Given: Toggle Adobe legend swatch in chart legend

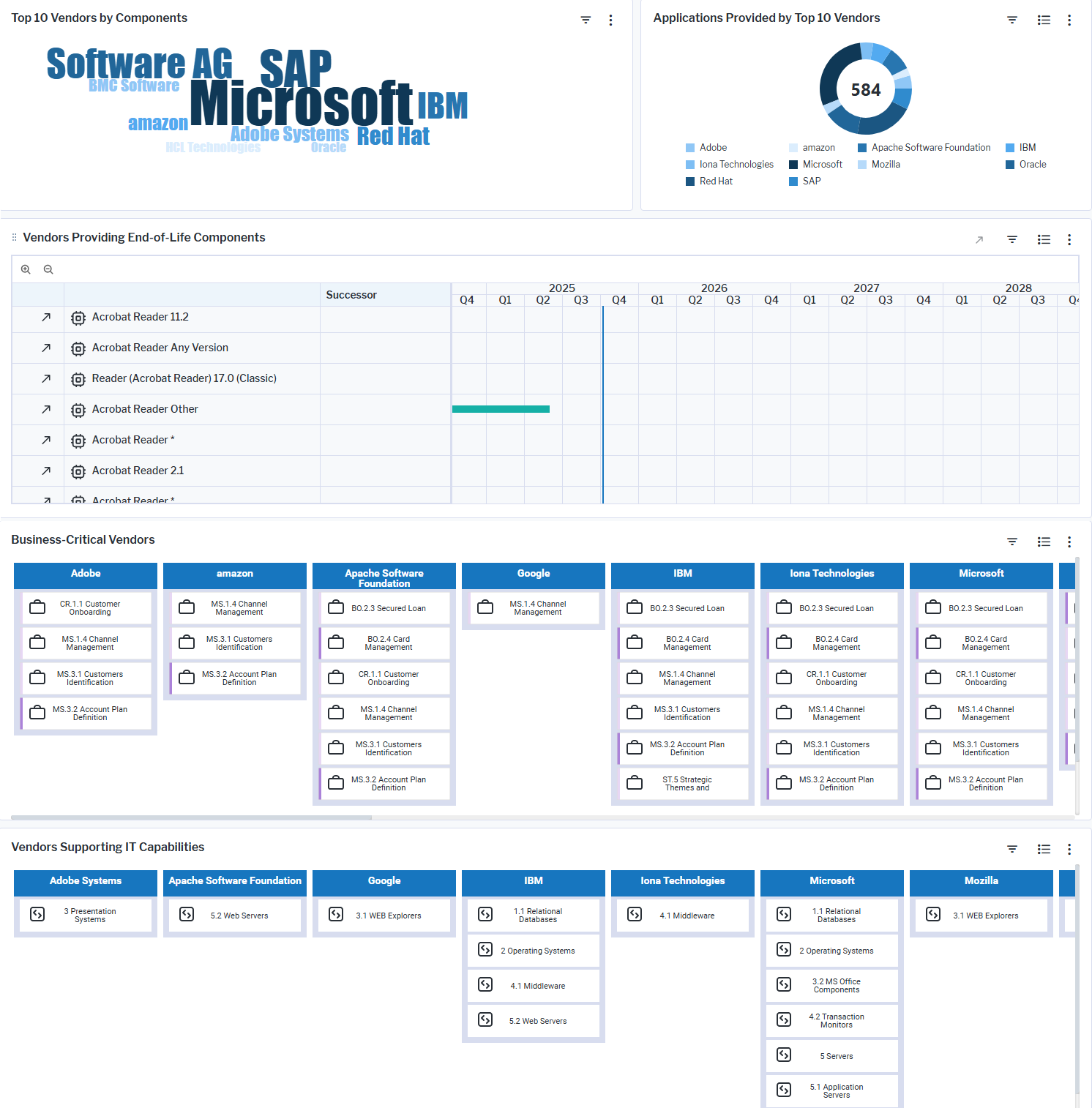Looking at the screenshot, I should [690, 148].
